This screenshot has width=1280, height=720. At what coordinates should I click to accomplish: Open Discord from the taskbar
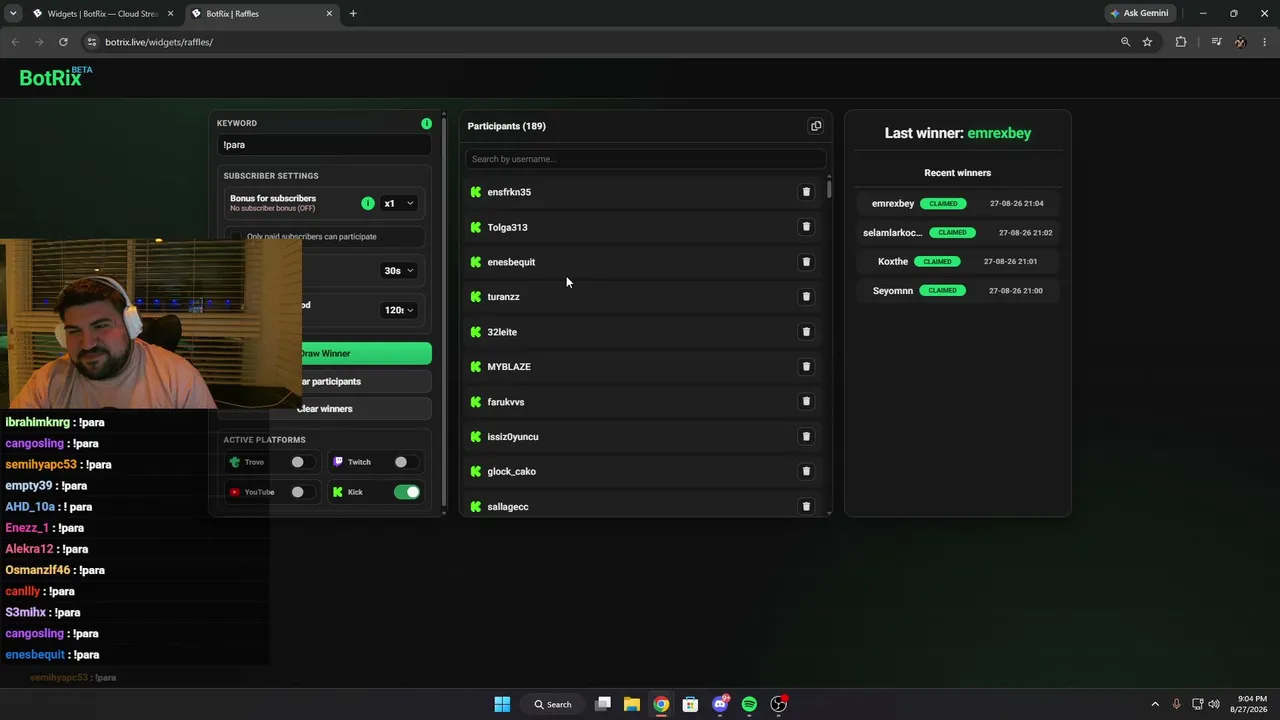(720, 704)
